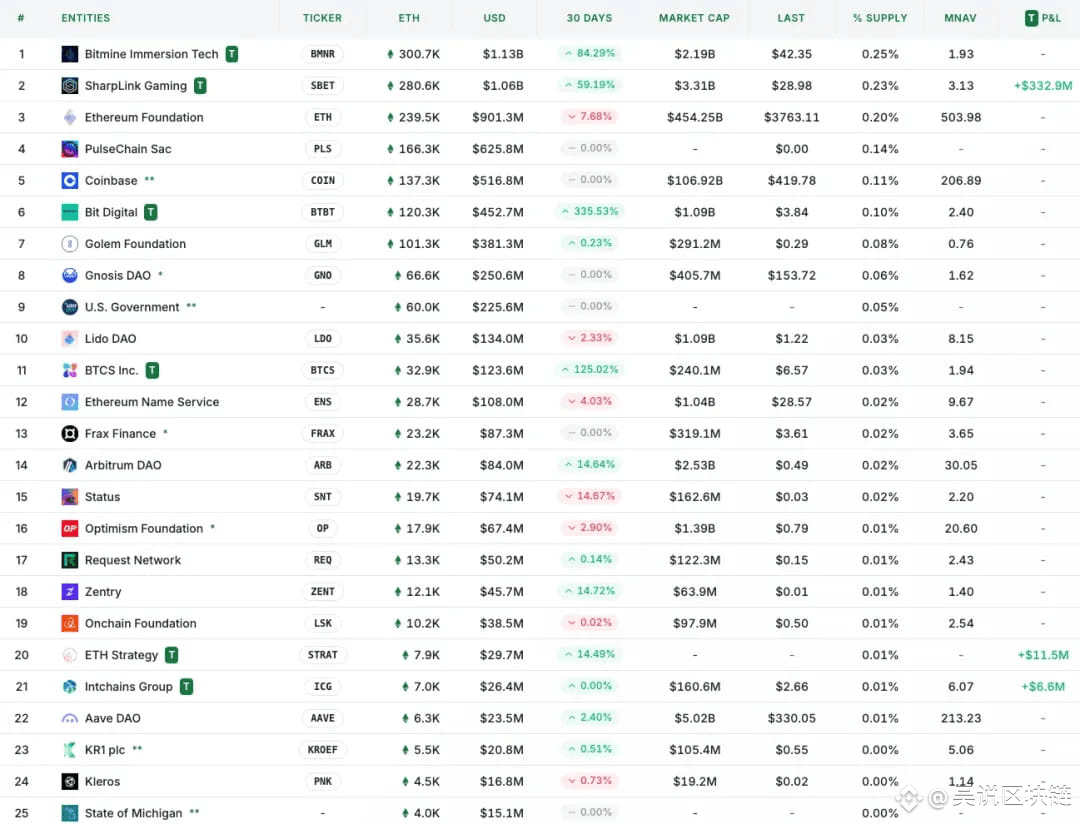Click the Kleros logo icon
The image size is (1080, 824).
coord(70,781)
